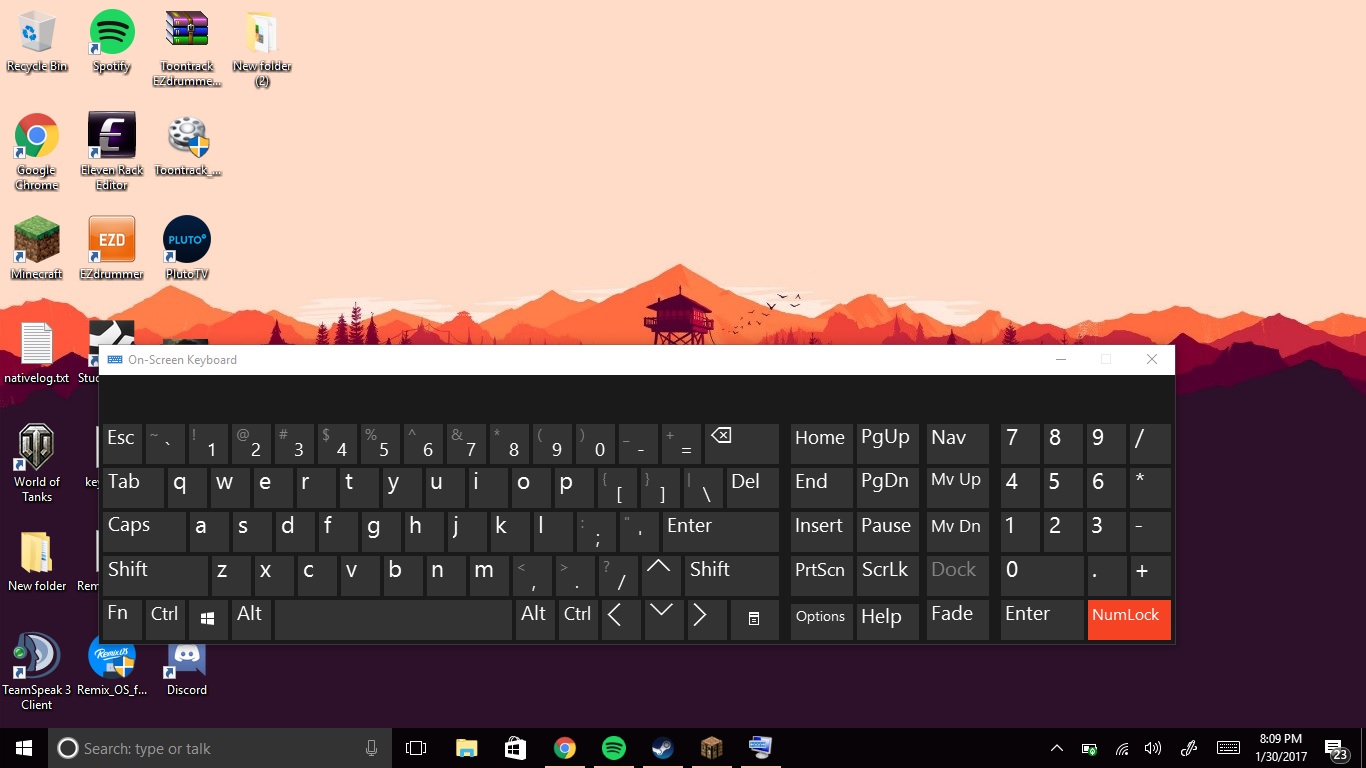The height and width of the screenshot is (768, 1366).
Task: Select the Minecraft desktop icon
Action: 37,249
